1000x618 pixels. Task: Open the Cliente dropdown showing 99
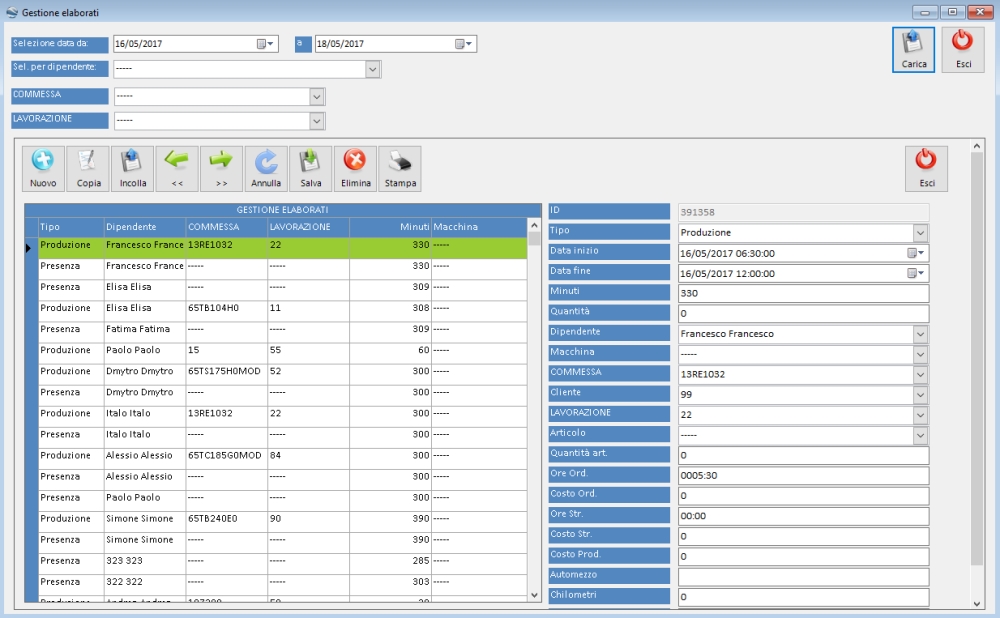(x=920, y=395)
